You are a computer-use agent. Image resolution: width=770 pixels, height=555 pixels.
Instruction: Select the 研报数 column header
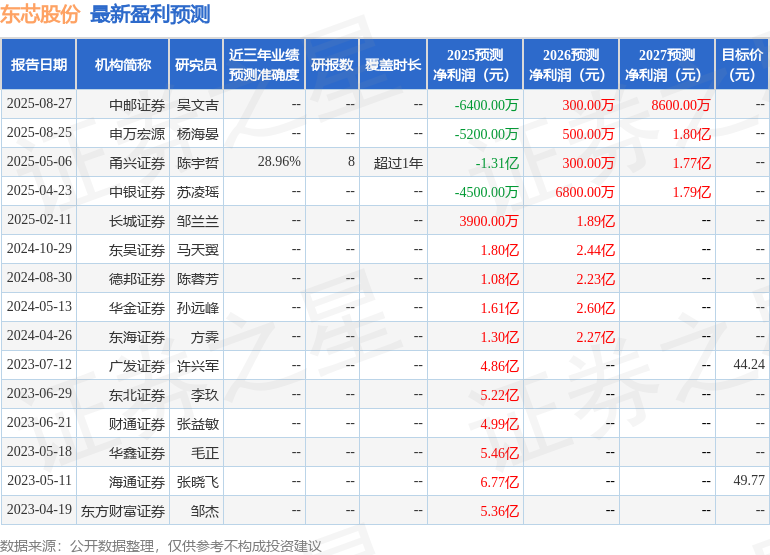pos(332,64)
